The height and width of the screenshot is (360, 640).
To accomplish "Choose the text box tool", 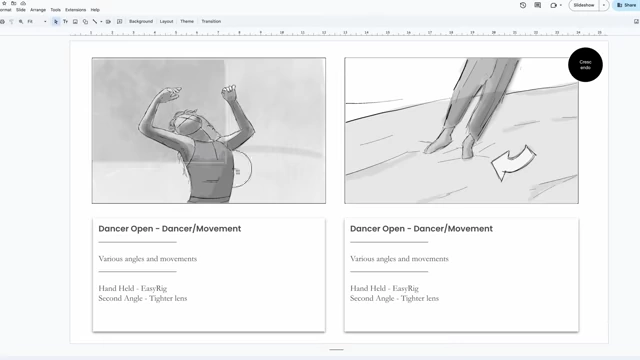I will (65, 22).
